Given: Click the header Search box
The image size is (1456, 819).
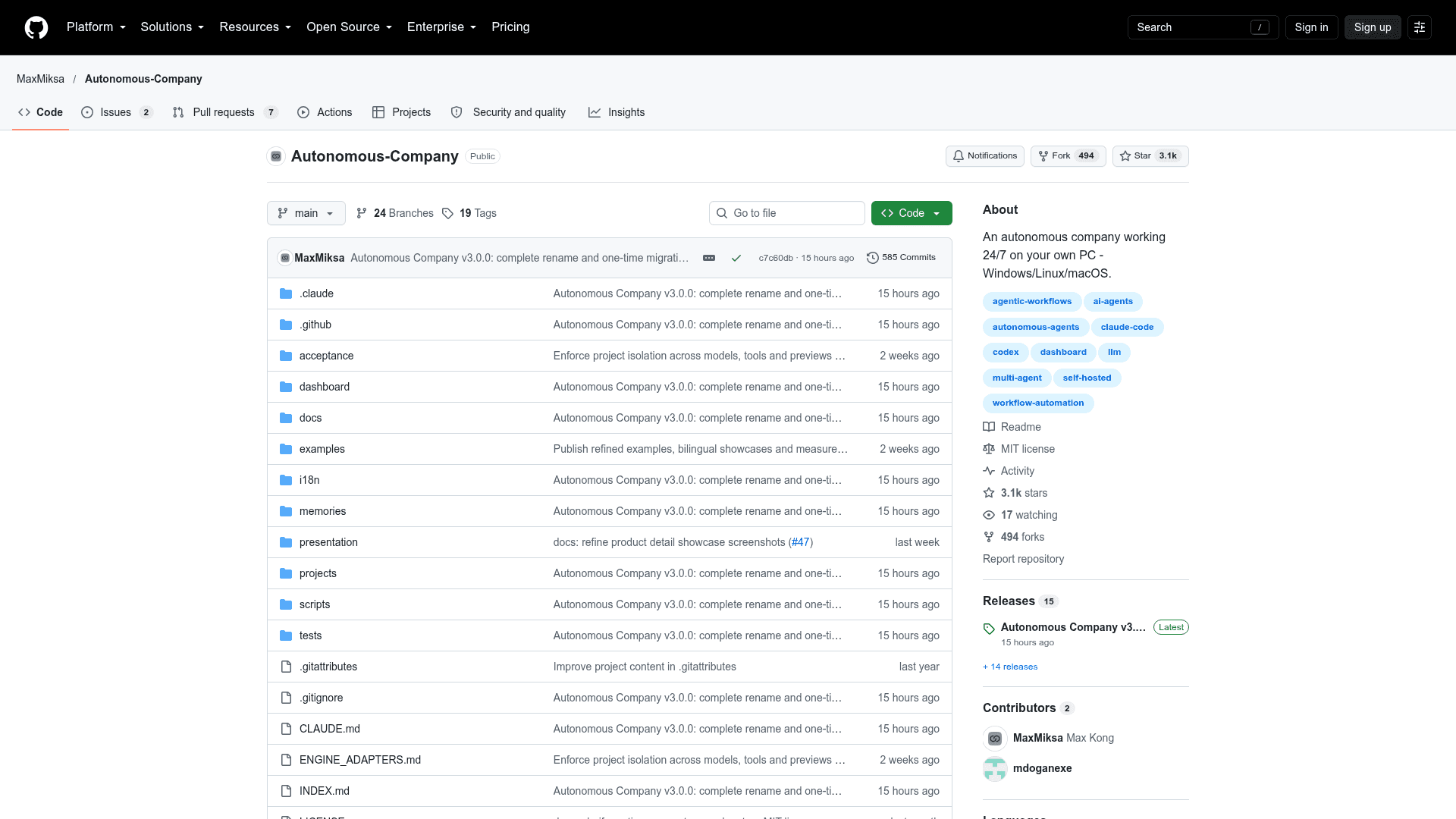Looking at the screenshot, I should pos(1203,27).
